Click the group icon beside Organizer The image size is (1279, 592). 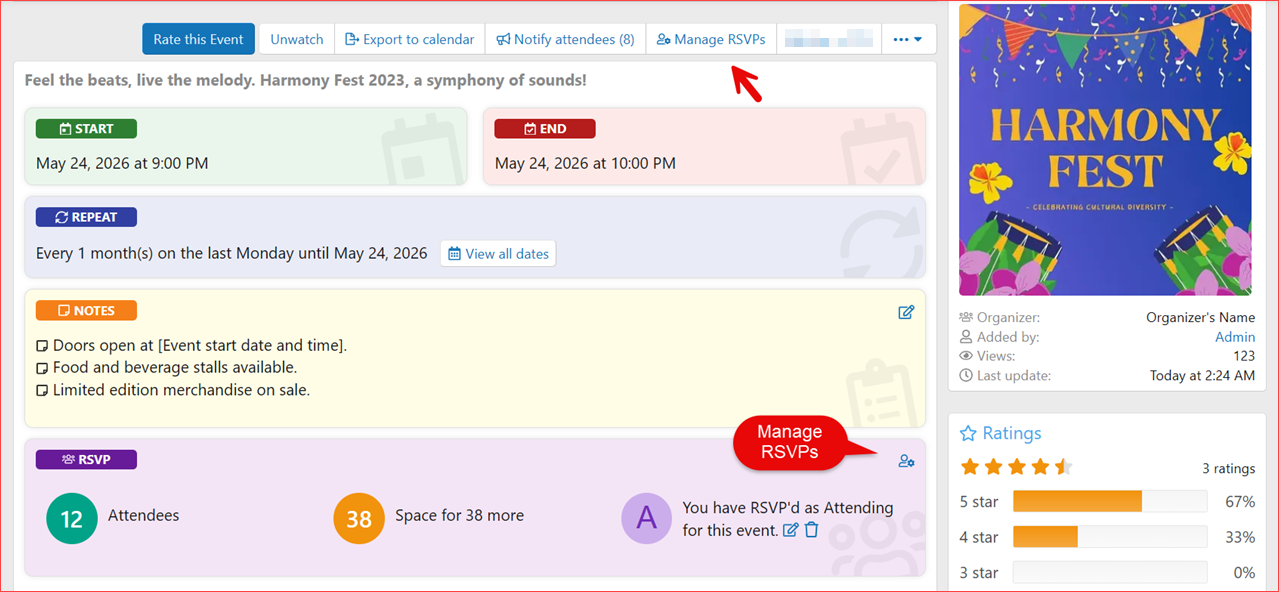click(966, 318)
